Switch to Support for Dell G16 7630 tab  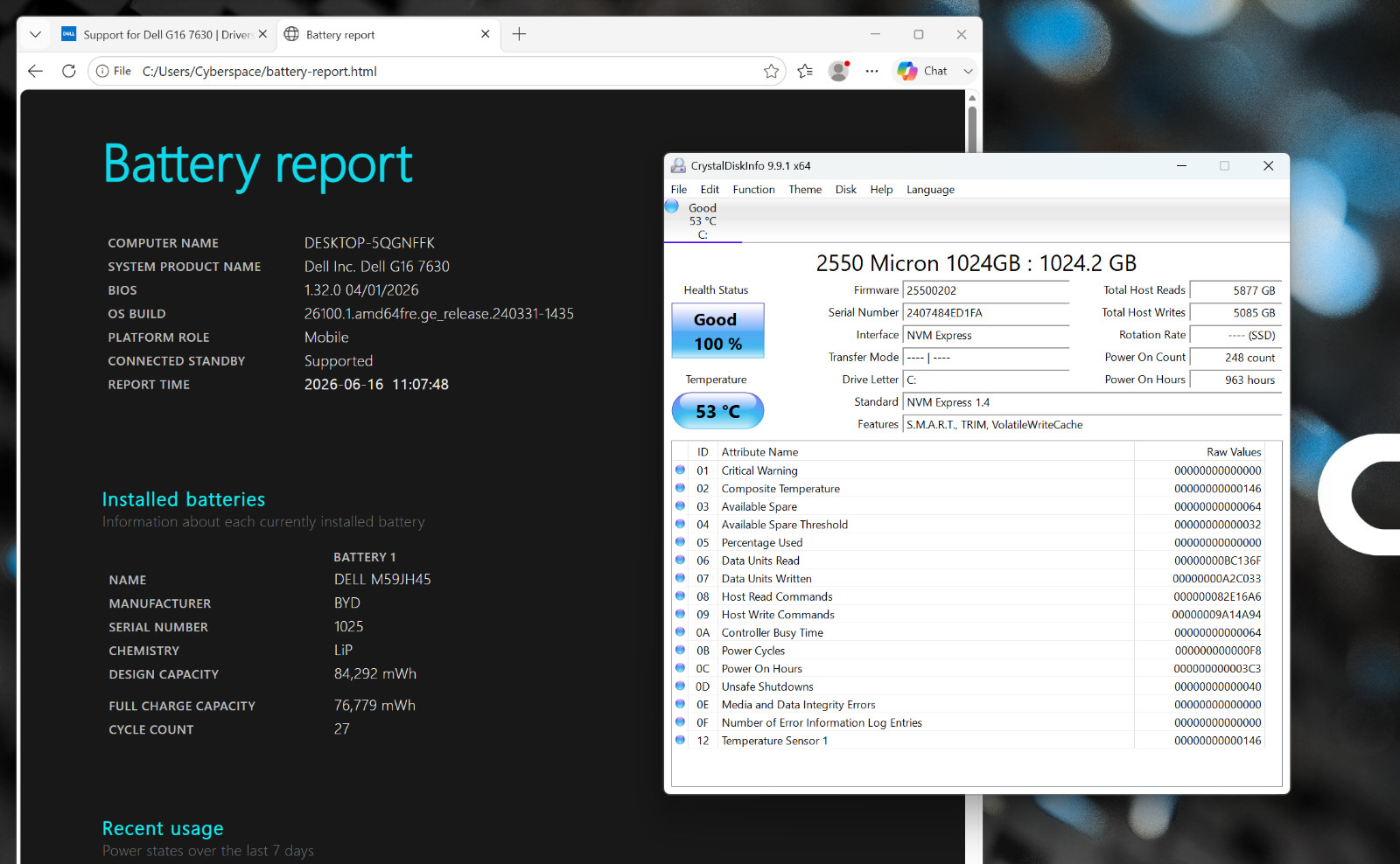click(157, 35)
